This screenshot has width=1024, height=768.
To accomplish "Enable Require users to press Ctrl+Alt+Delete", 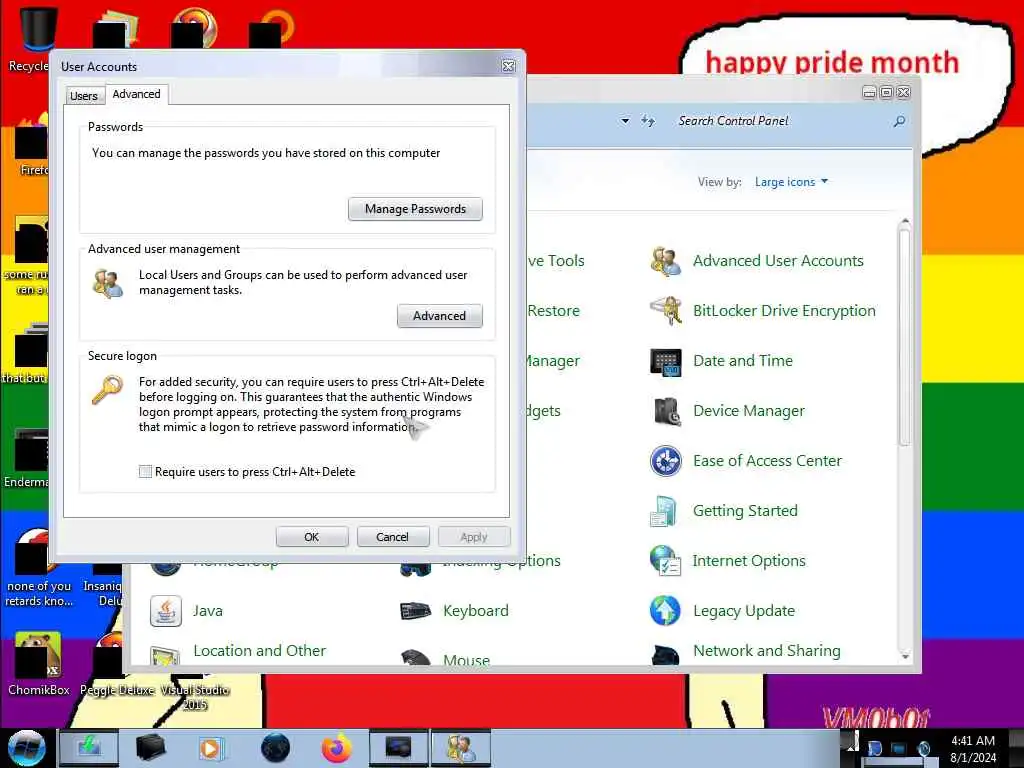I will pyautogui.click(x=146, y=472).
